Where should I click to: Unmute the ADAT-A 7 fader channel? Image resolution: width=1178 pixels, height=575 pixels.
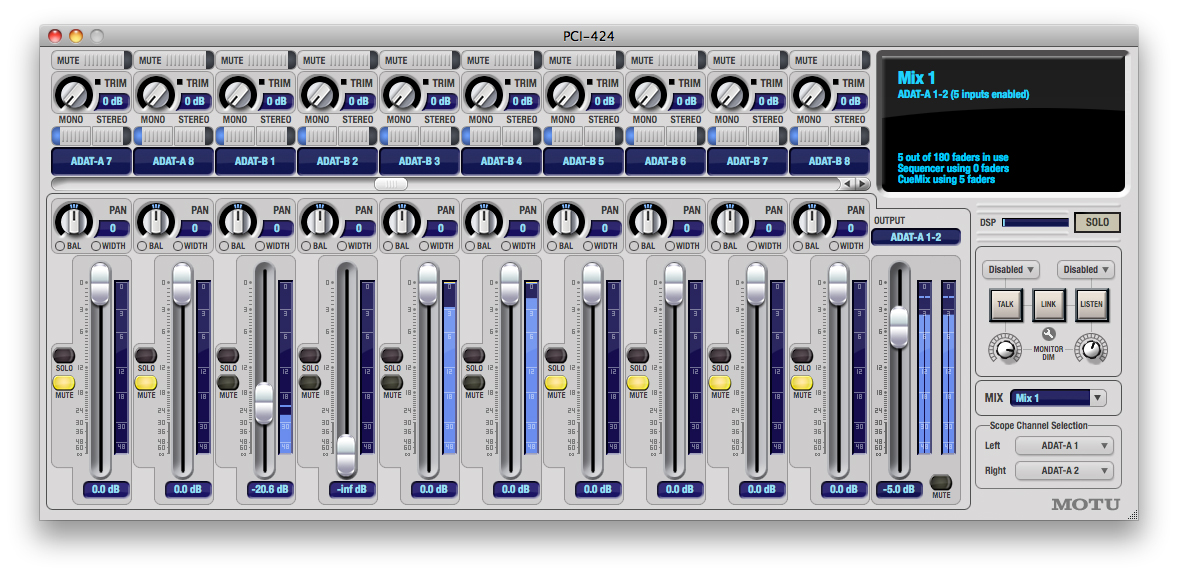[x=64, y=383]
